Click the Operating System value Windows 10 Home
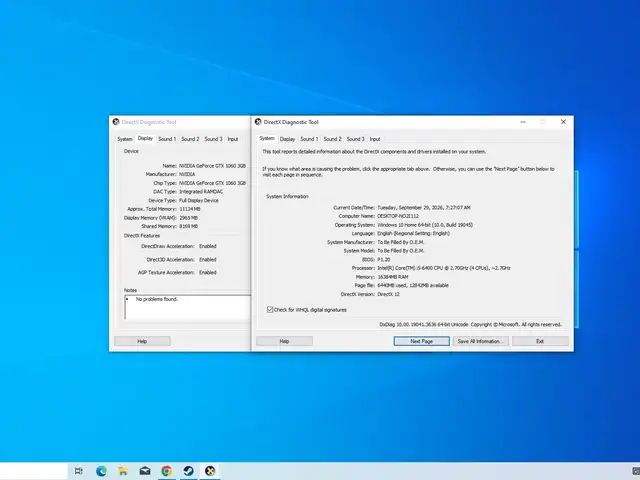640x480 pixels. [425, 225]
